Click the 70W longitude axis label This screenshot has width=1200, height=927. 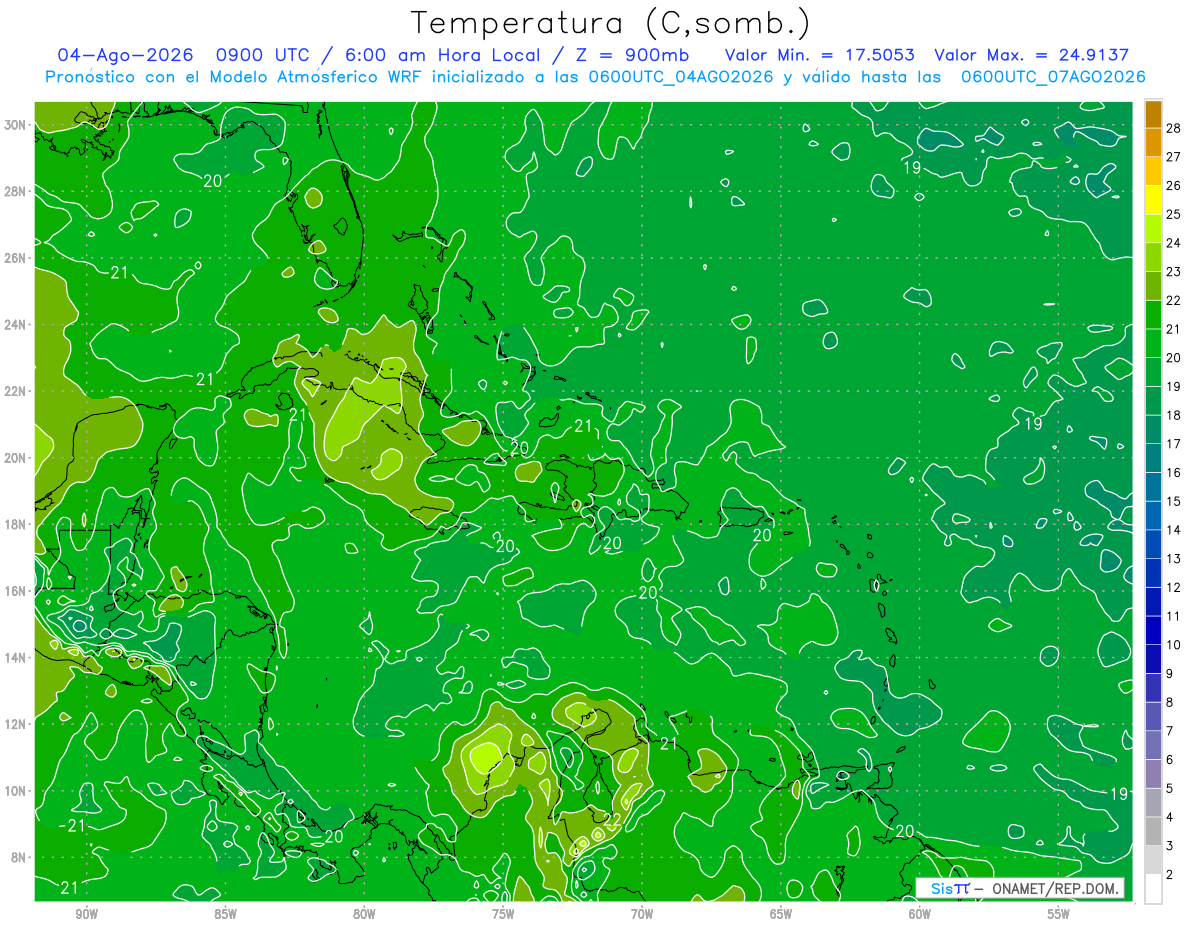click(x=642, y=914)
